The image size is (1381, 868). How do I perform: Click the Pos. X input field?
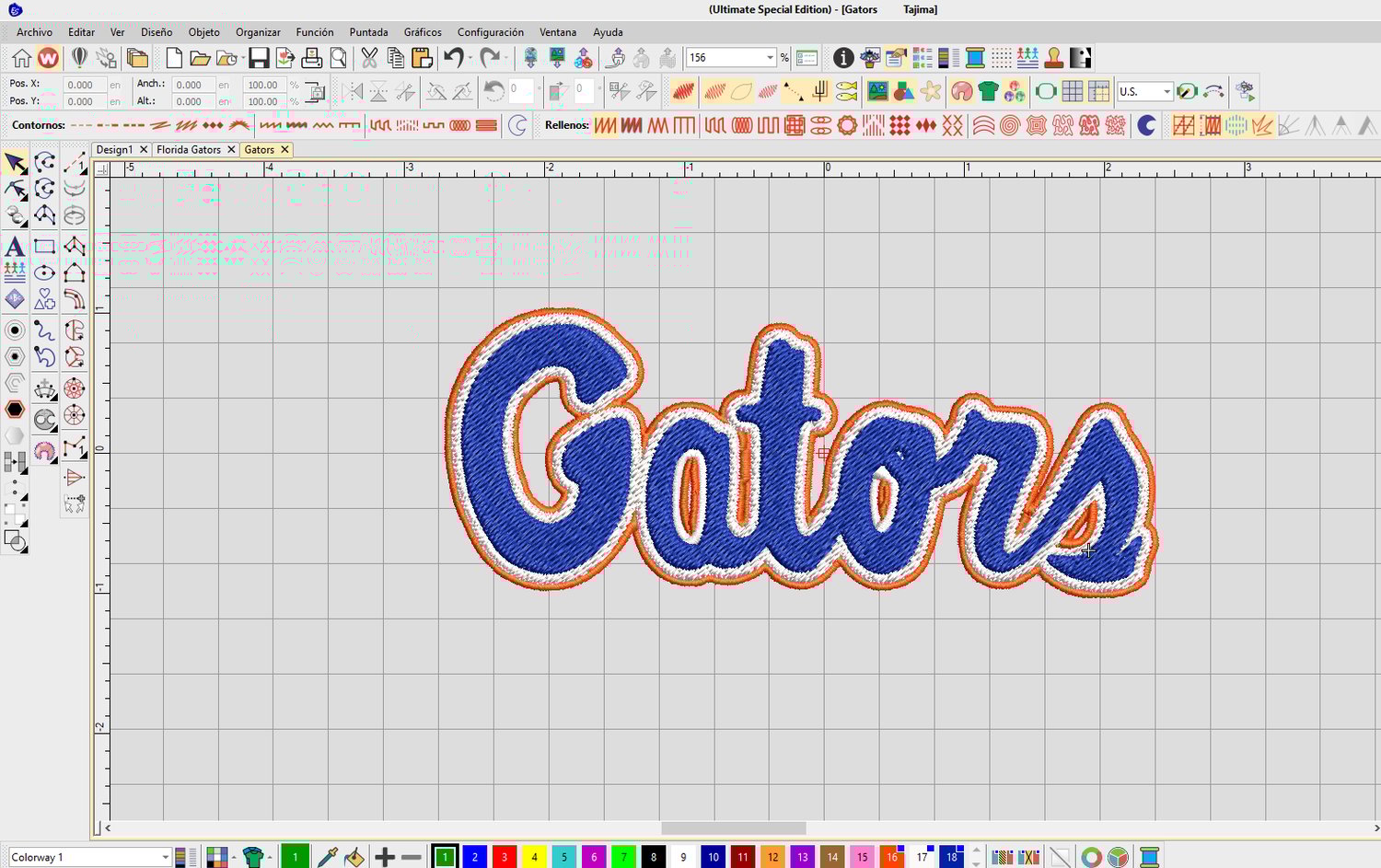(84, 85)
